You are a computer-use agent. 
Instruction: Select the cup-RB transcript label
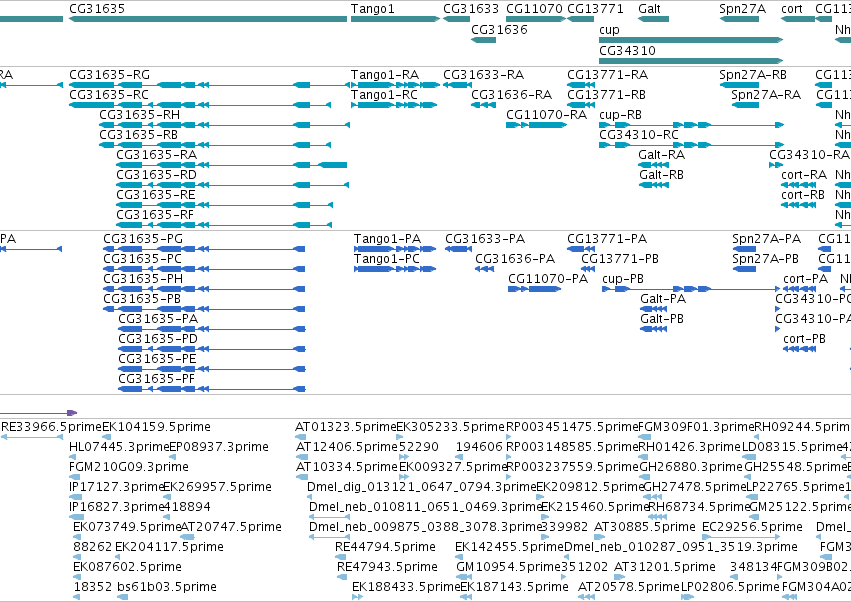point(620,115)
